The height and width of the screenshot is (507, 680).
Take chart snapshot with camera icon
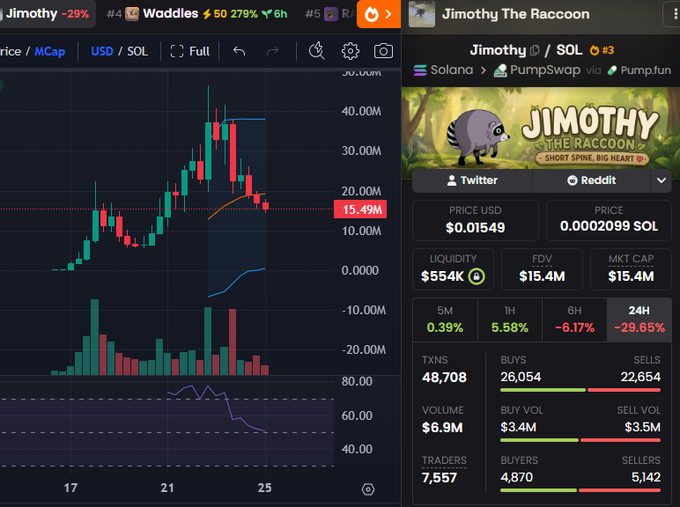tap(383, 51)
